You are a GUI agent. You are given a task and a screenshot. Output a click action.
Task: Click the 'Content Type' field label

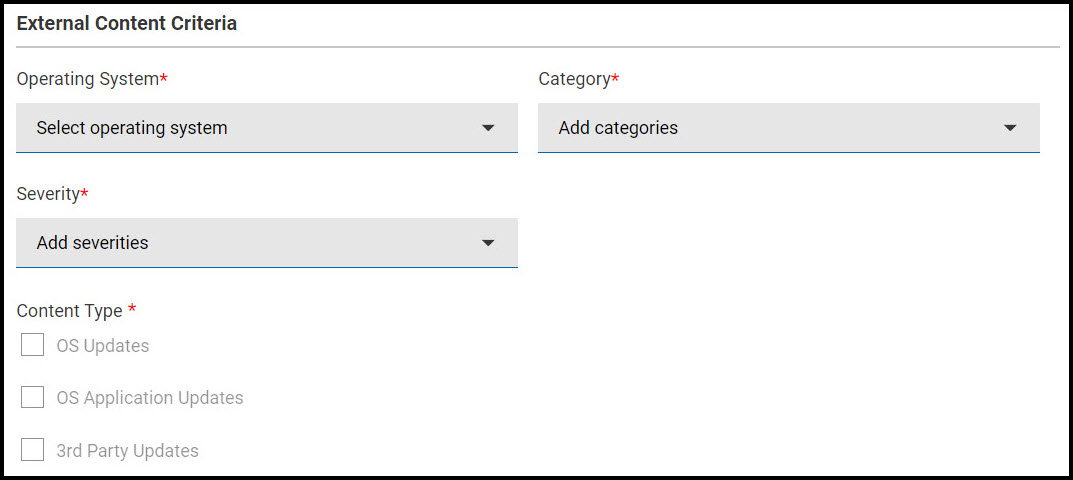click(x=70, y=311)
